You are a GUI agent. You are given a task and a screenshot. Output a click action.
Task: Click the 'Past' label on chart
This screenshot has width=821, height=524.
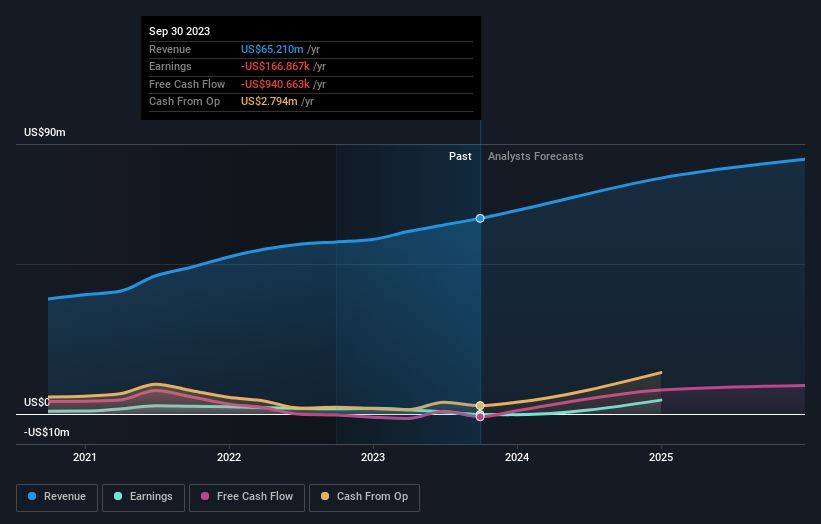pos(460,157)
